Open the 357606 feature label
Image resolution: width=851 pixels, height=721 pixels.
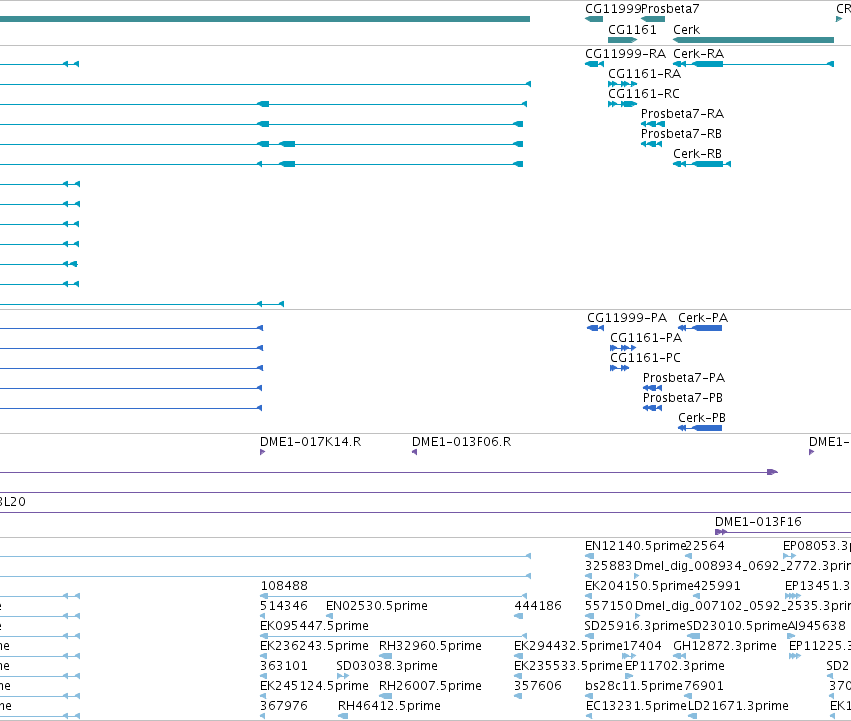tap(538, 686)
